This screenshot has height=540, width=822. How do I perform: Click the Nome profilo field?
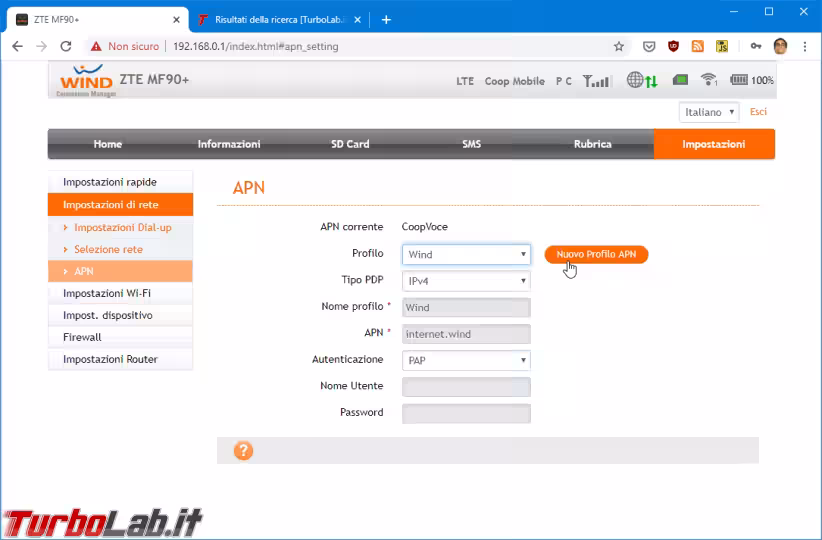click(466, 307)
